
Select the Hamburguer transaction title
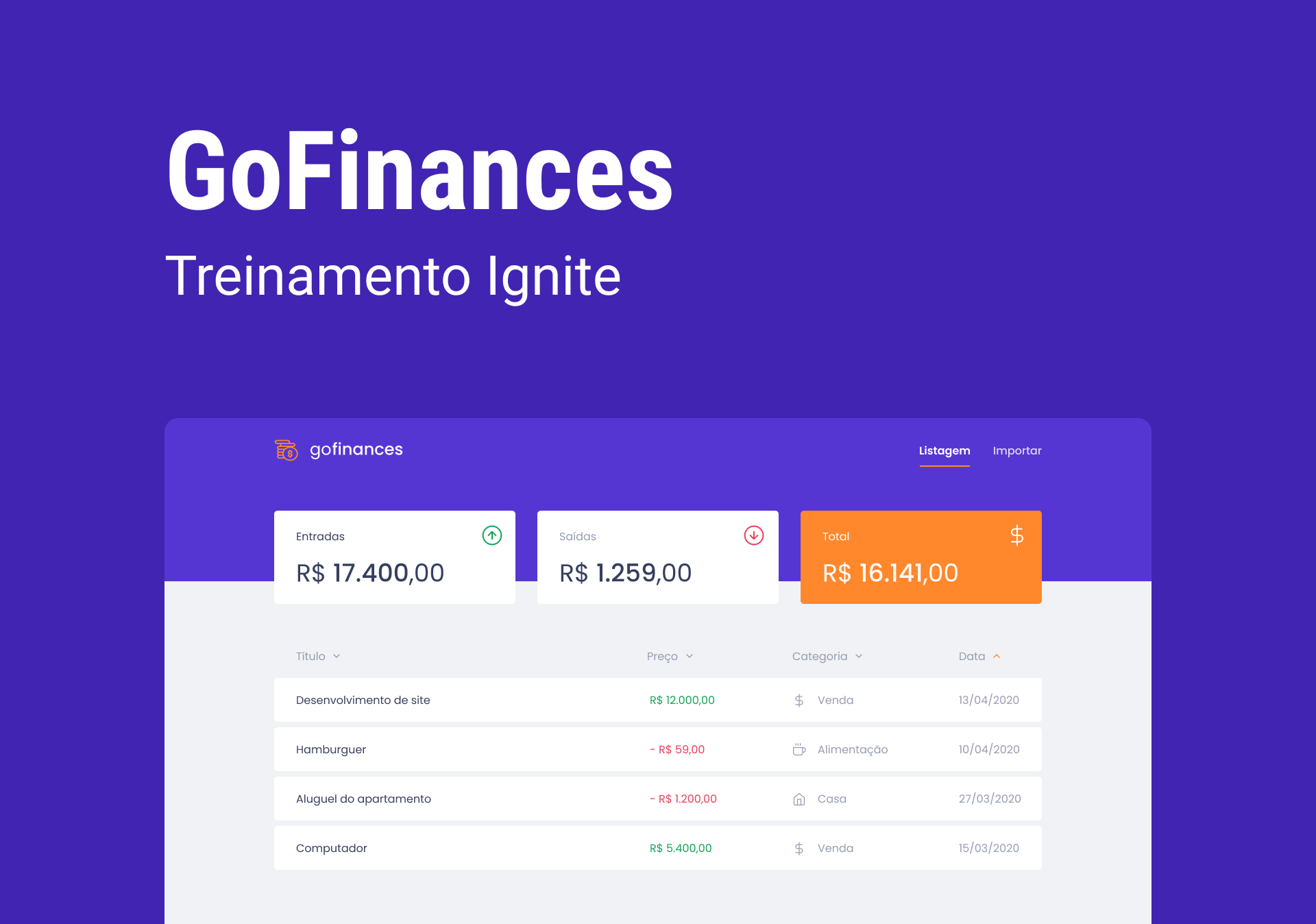tap(331, 750)
